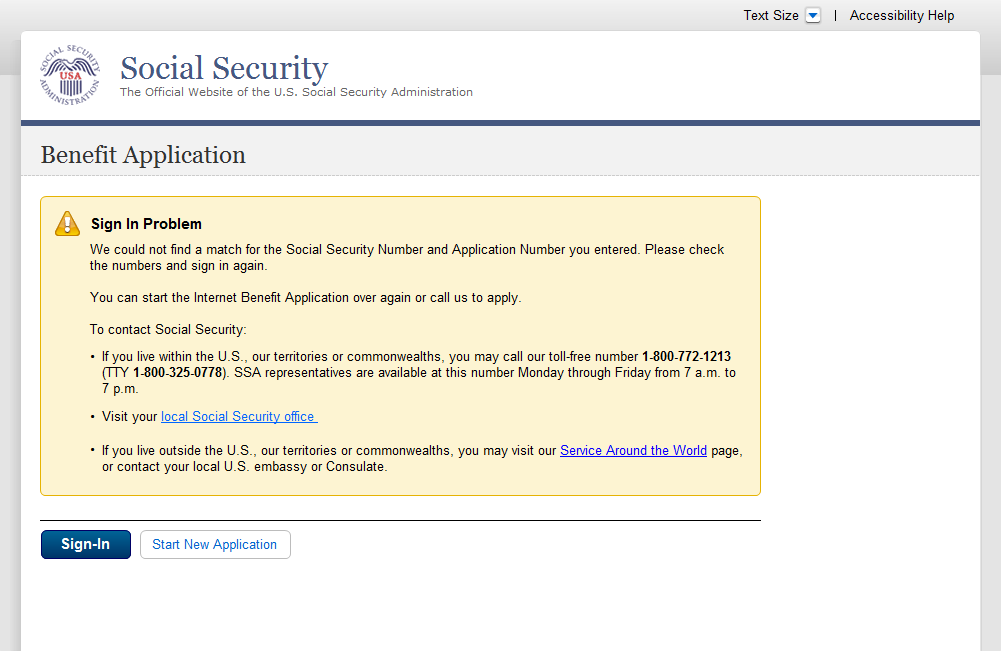Follow the local Social Security office link

point(238,417)
